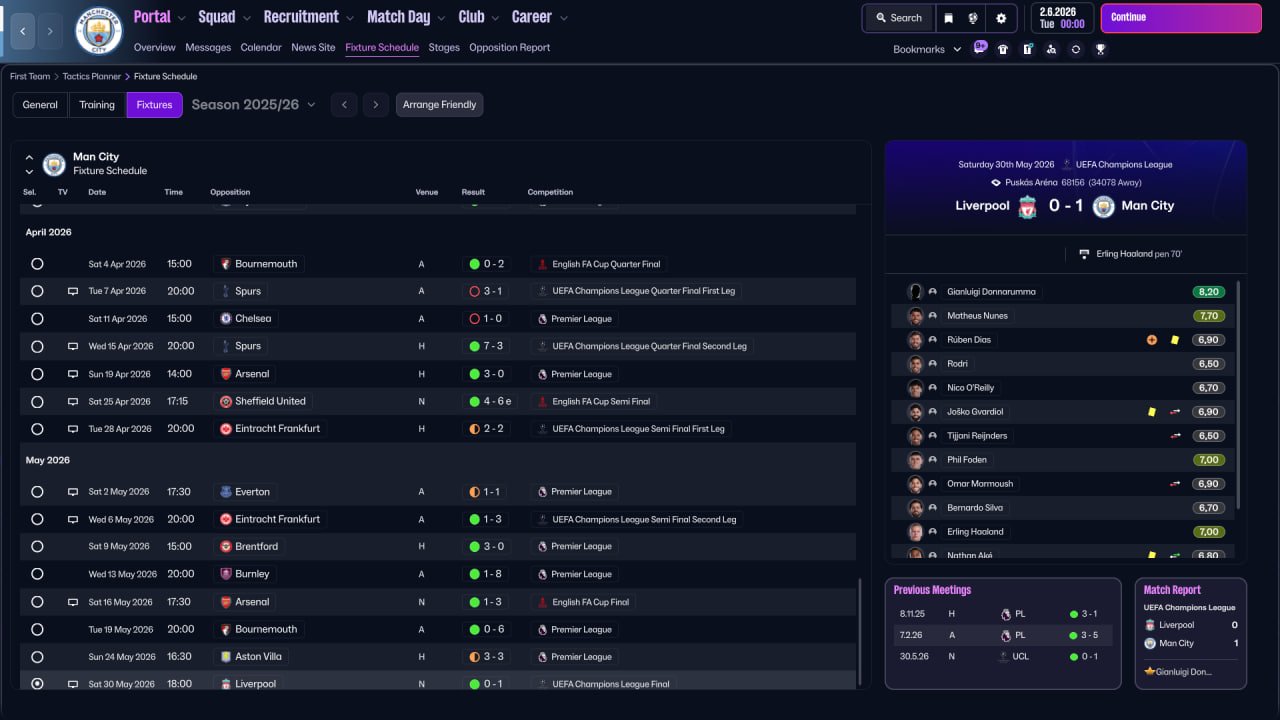Image resolution: width=1280 pixels, height=720 pixels.
Task: Go to next season arrow
Action: coord(376,105)
